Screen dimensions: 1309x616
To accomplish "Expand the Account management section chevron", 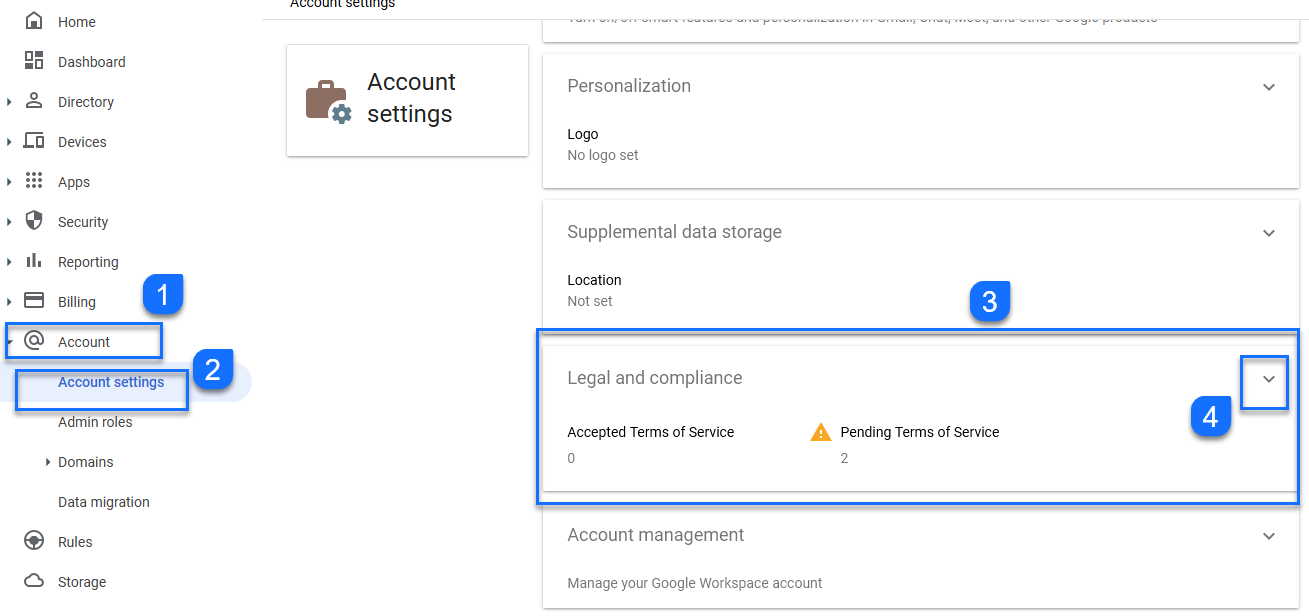I will tap(1268, 536).
